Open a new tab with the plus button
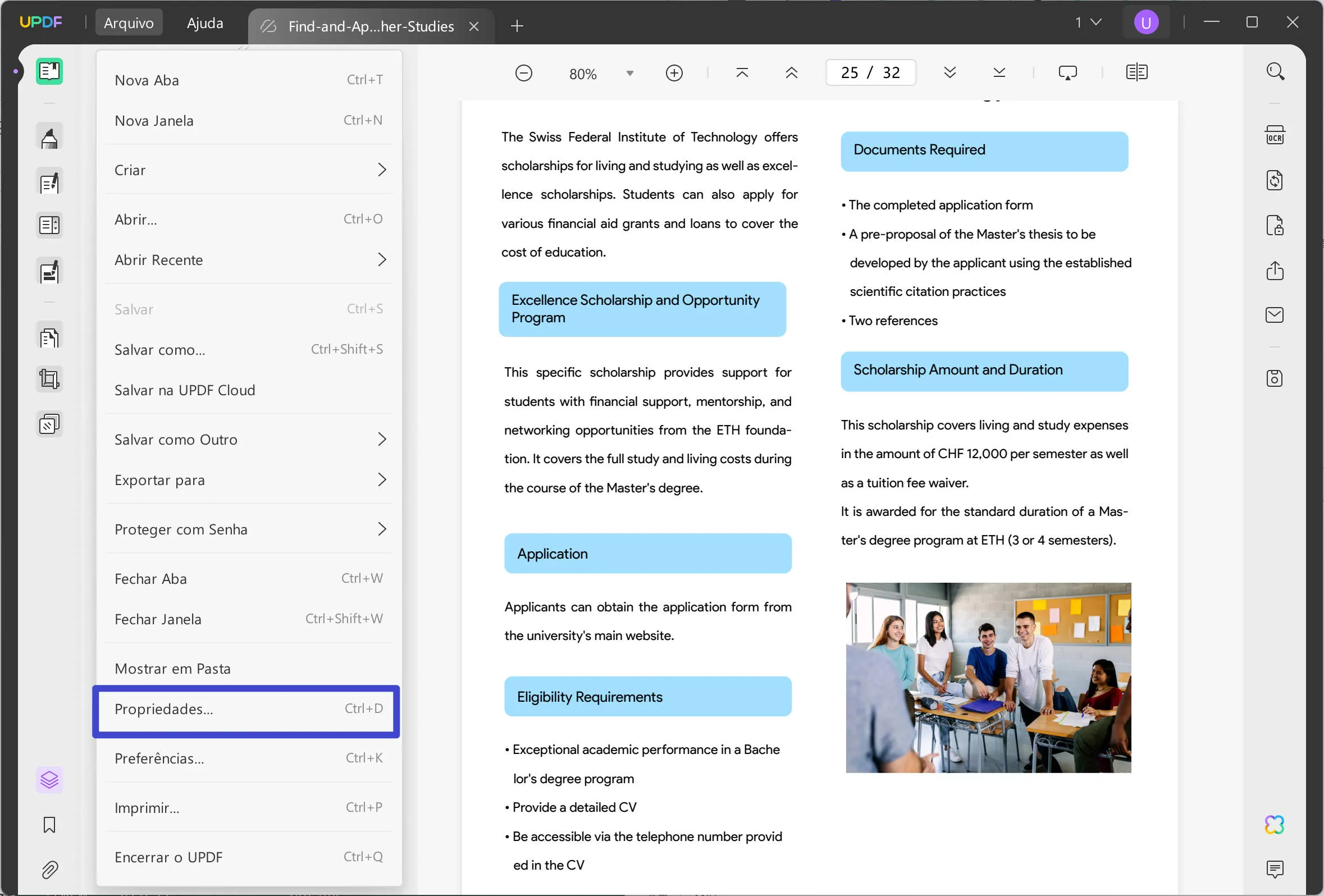Screen dimensions: 1324x896 (x=516, y=25)
